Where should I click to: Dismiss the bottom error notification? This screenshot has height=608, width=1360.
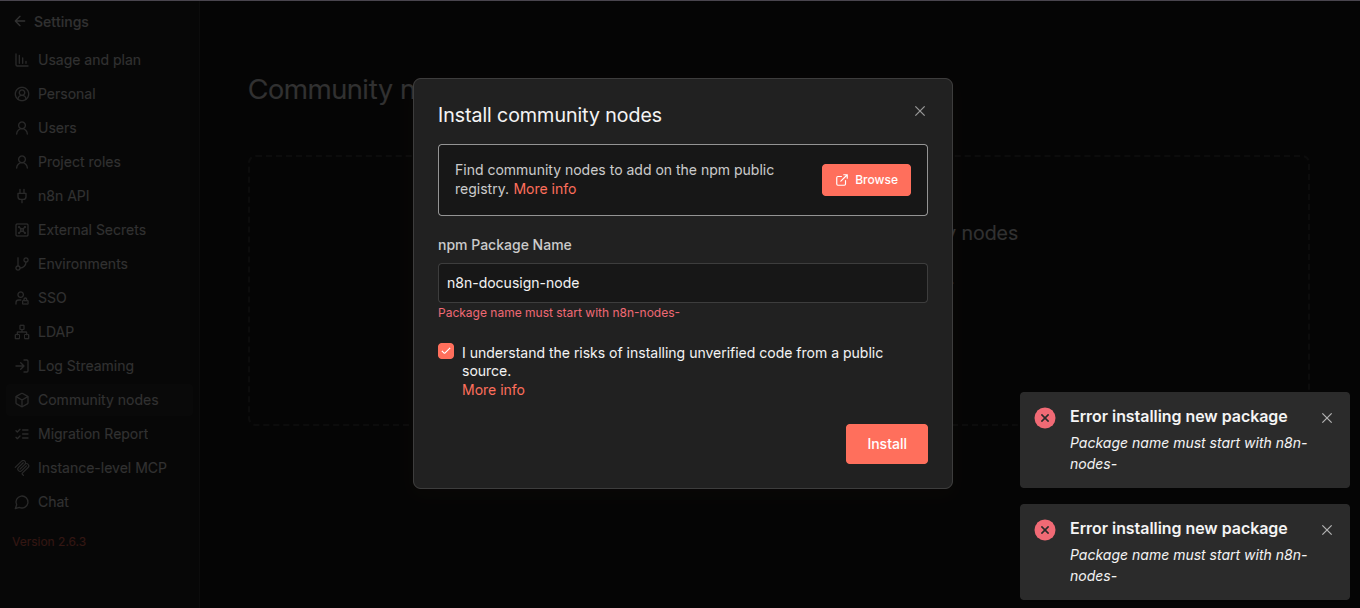click(x=1327, y=530)
